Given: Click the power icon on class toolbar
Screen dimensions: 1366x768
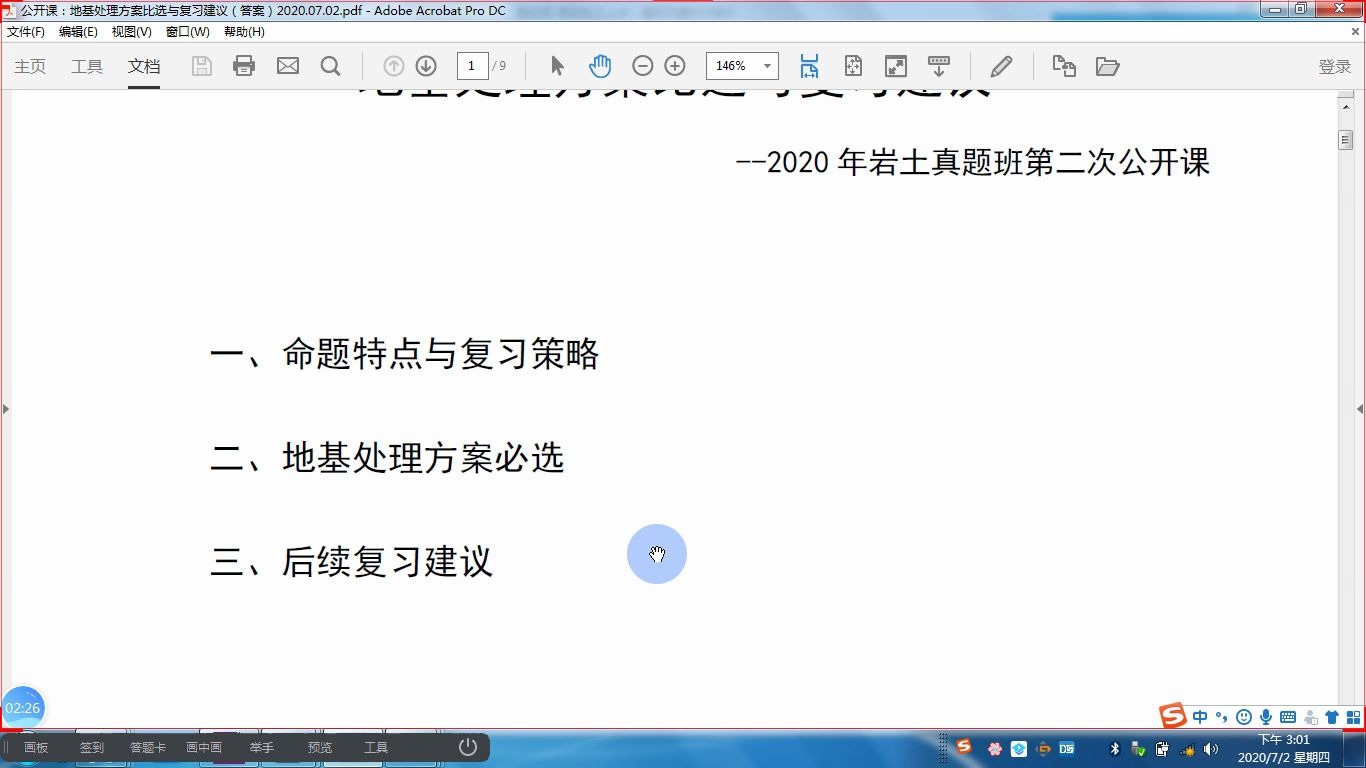Looking at the screenshot, I should (x=468, y=747).
